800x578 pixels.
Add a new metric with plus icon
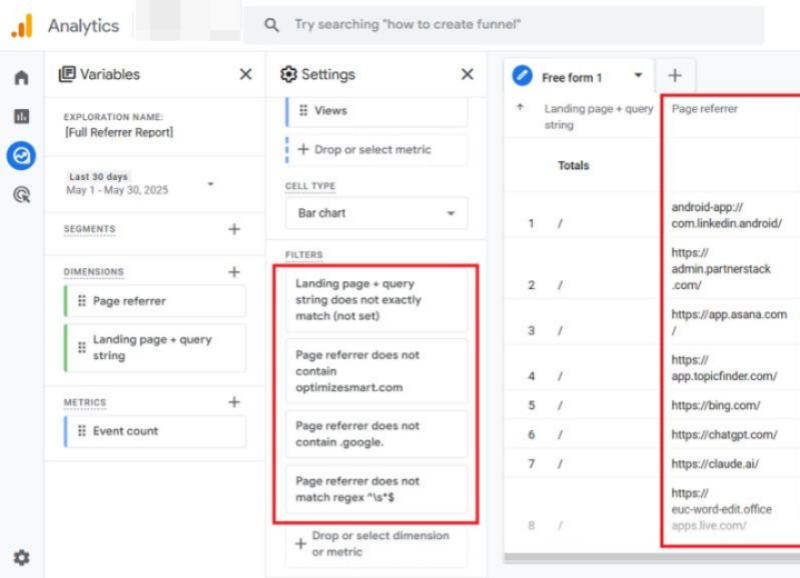coord(234,402)
